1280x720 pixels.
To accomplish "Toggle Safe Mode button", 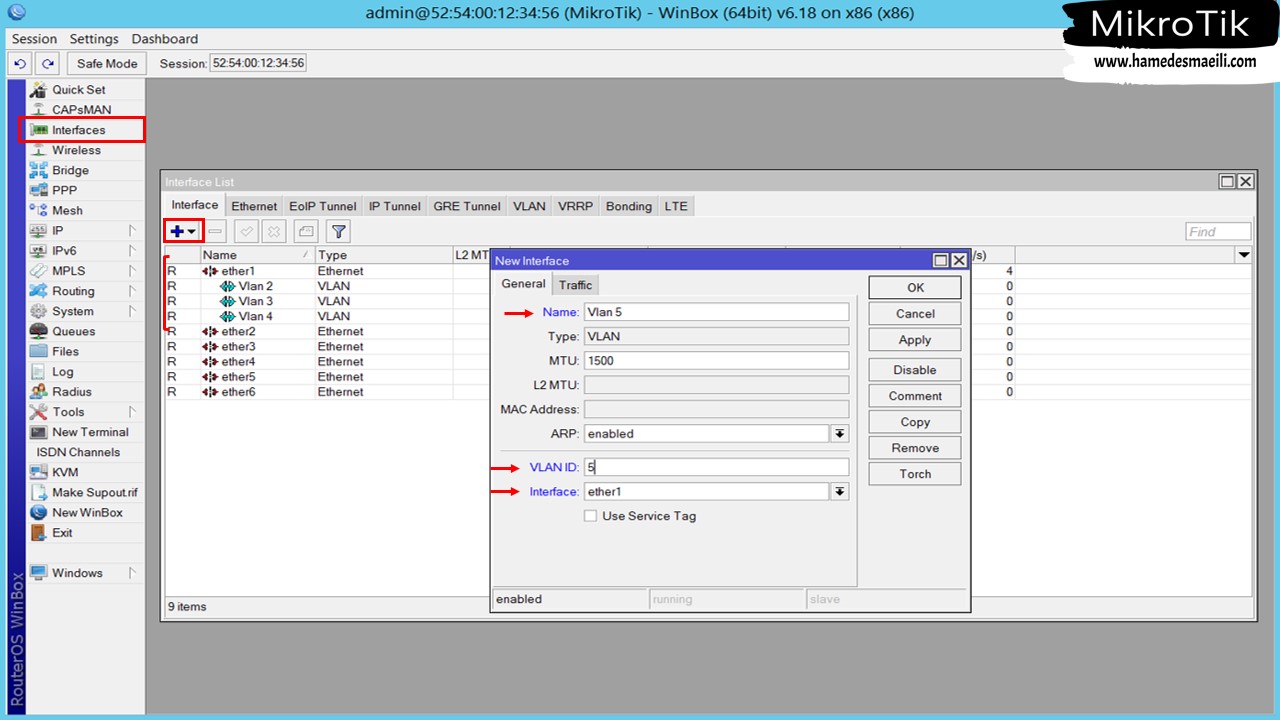I will [107, 63].
